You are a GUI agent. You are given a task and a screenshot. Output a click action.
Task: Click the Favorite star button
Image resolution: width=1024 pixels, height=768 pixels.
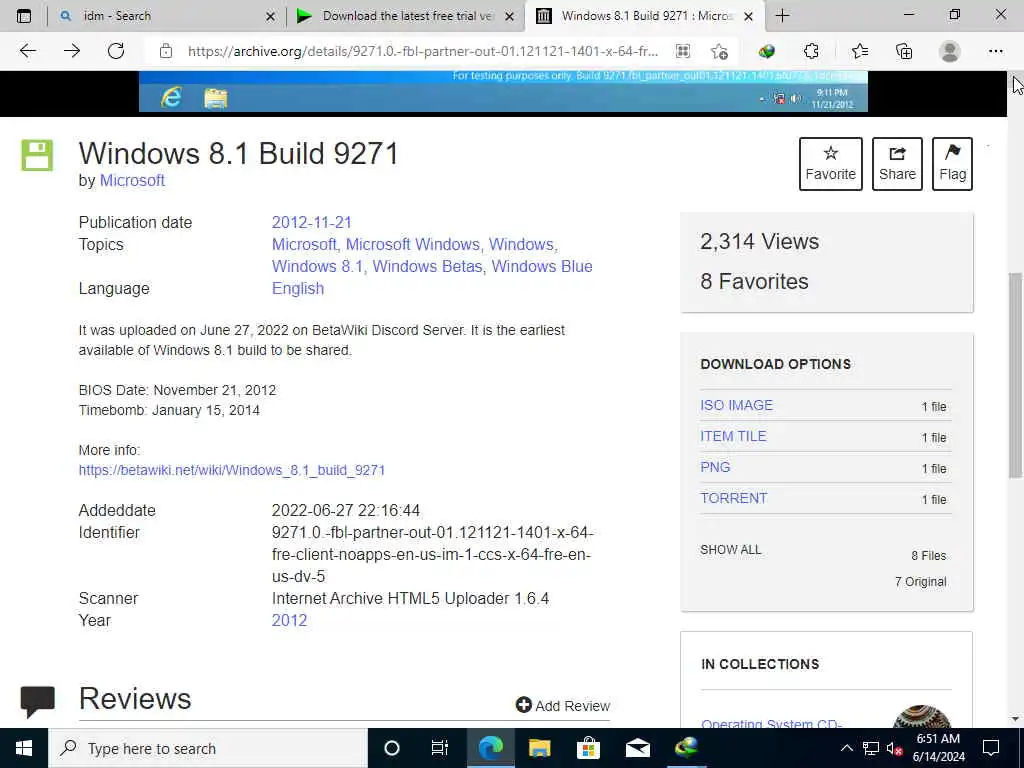[831, 164]
